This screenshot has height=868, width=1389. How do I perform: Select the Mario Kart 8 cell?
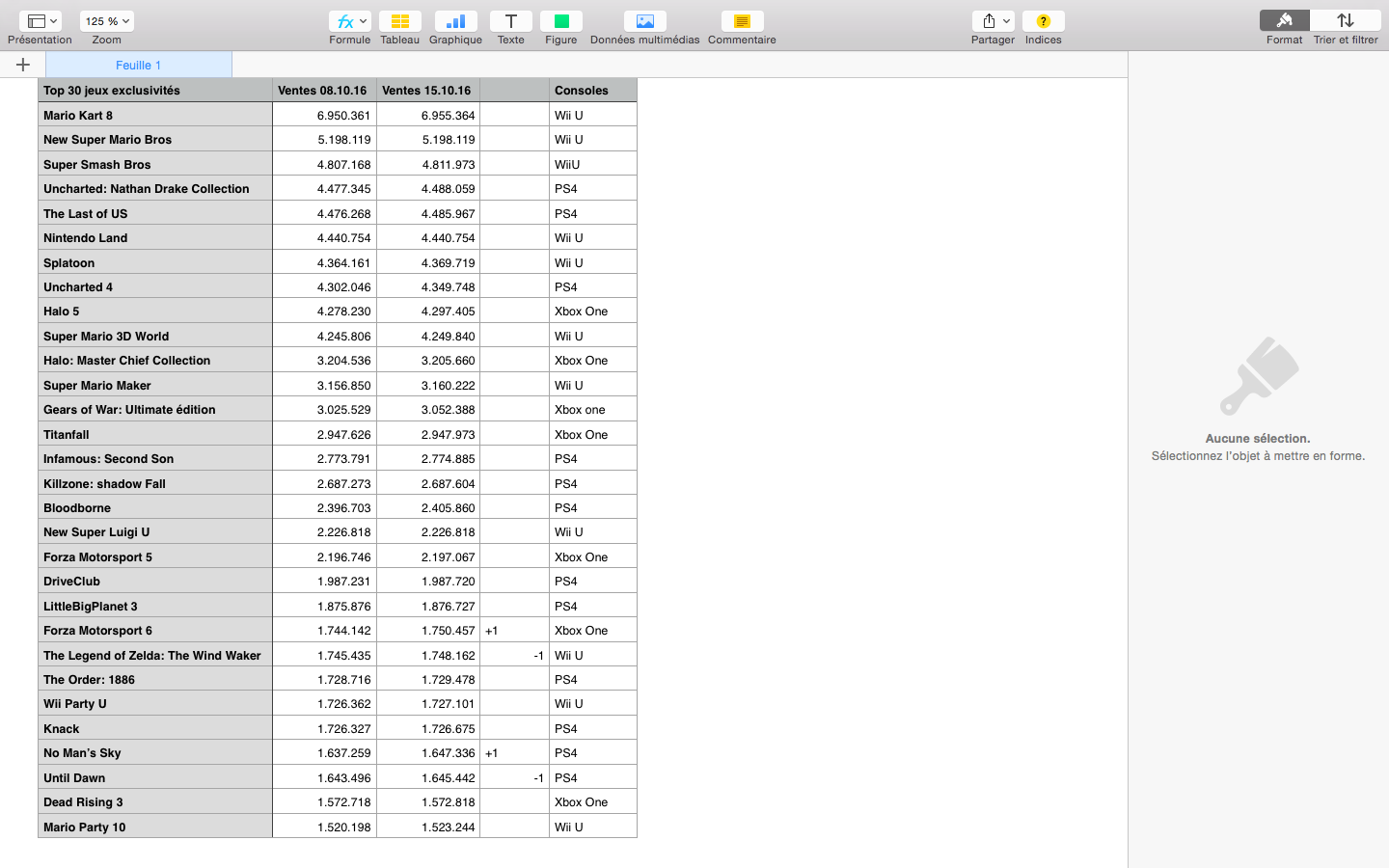tap(155, 115)
